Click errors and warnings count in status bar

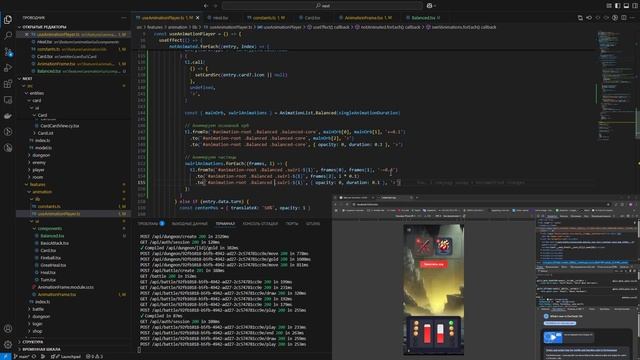point(94,356)
